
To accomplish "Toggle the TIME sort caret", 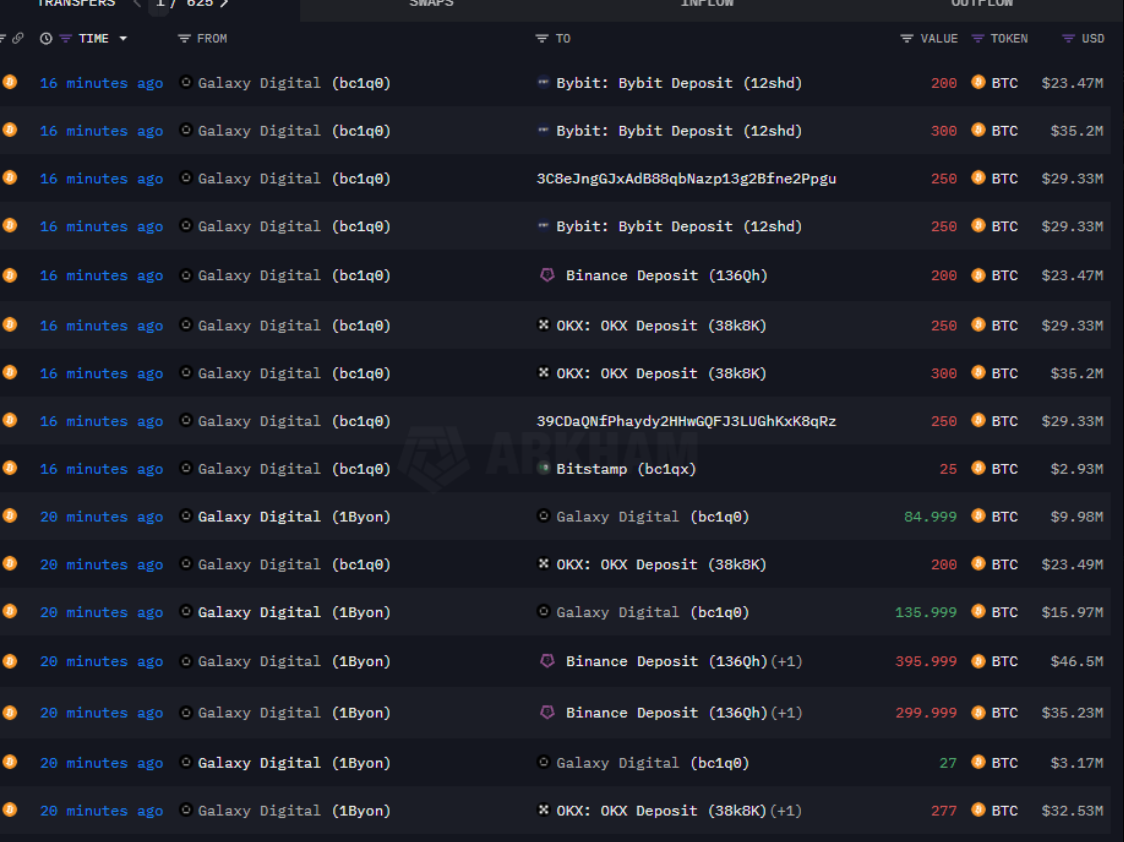I will pos(123,39).
